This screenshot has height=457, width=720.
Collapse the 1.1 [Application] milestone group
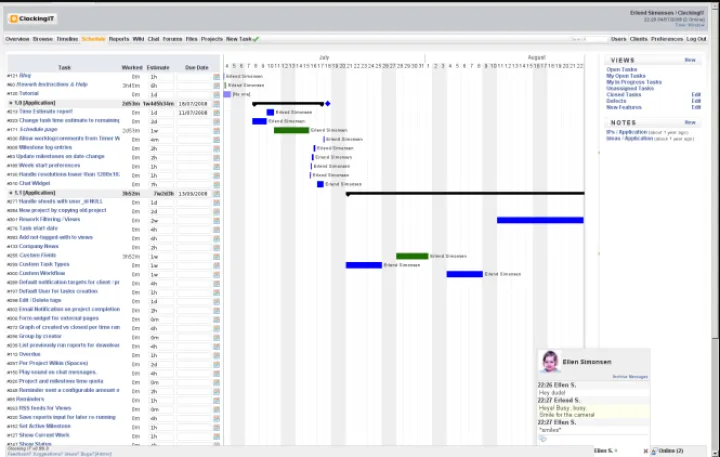(x=10, y=193)
